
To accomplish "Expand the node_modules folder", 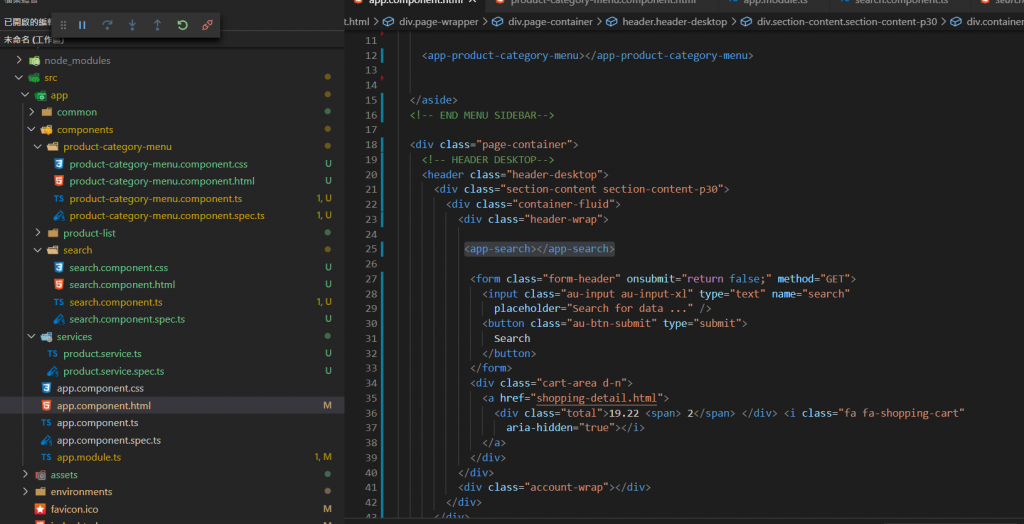I will (19, 60).
